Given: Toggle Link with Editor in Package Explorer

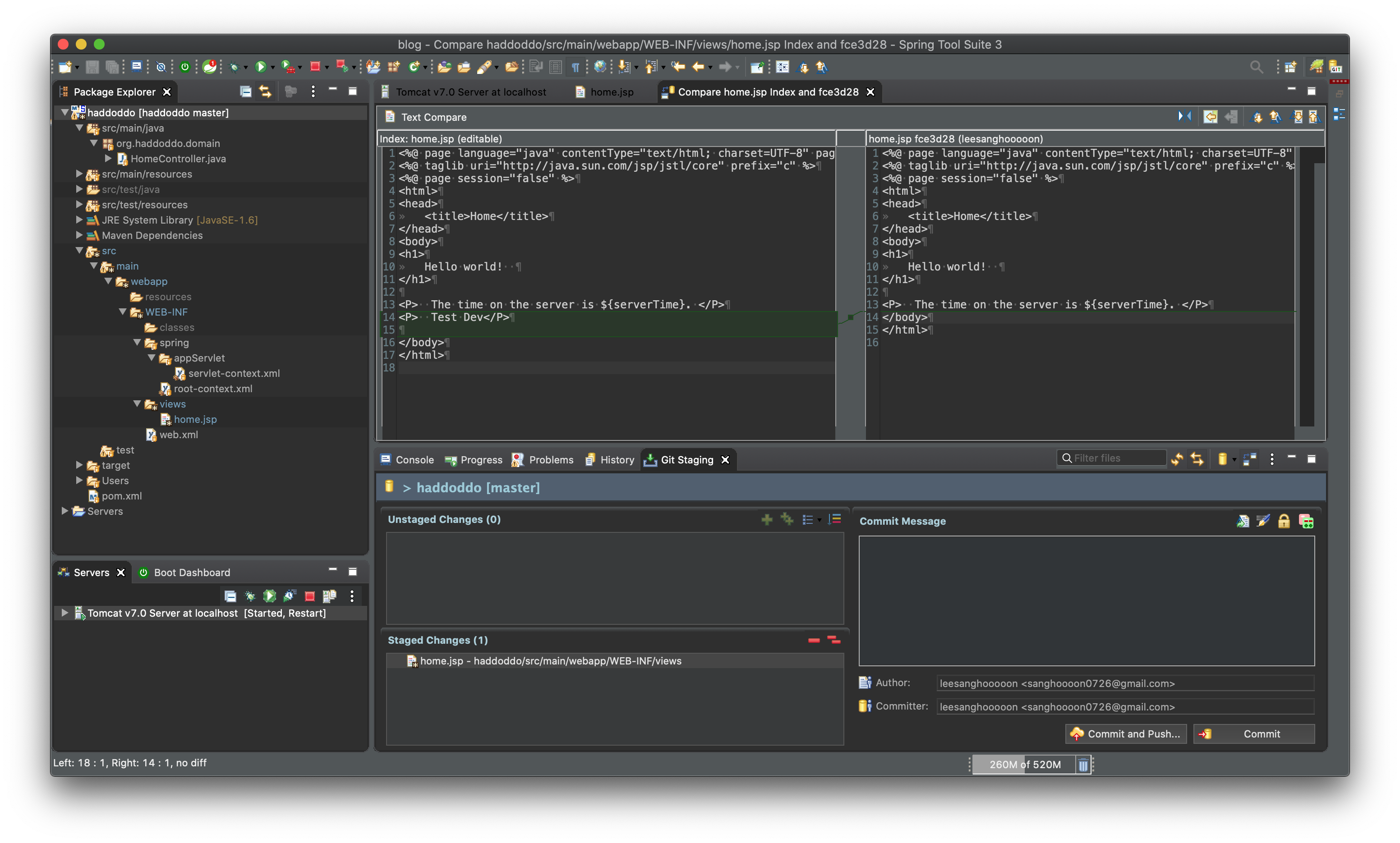Looking at the screenshot, I should 265,92.
